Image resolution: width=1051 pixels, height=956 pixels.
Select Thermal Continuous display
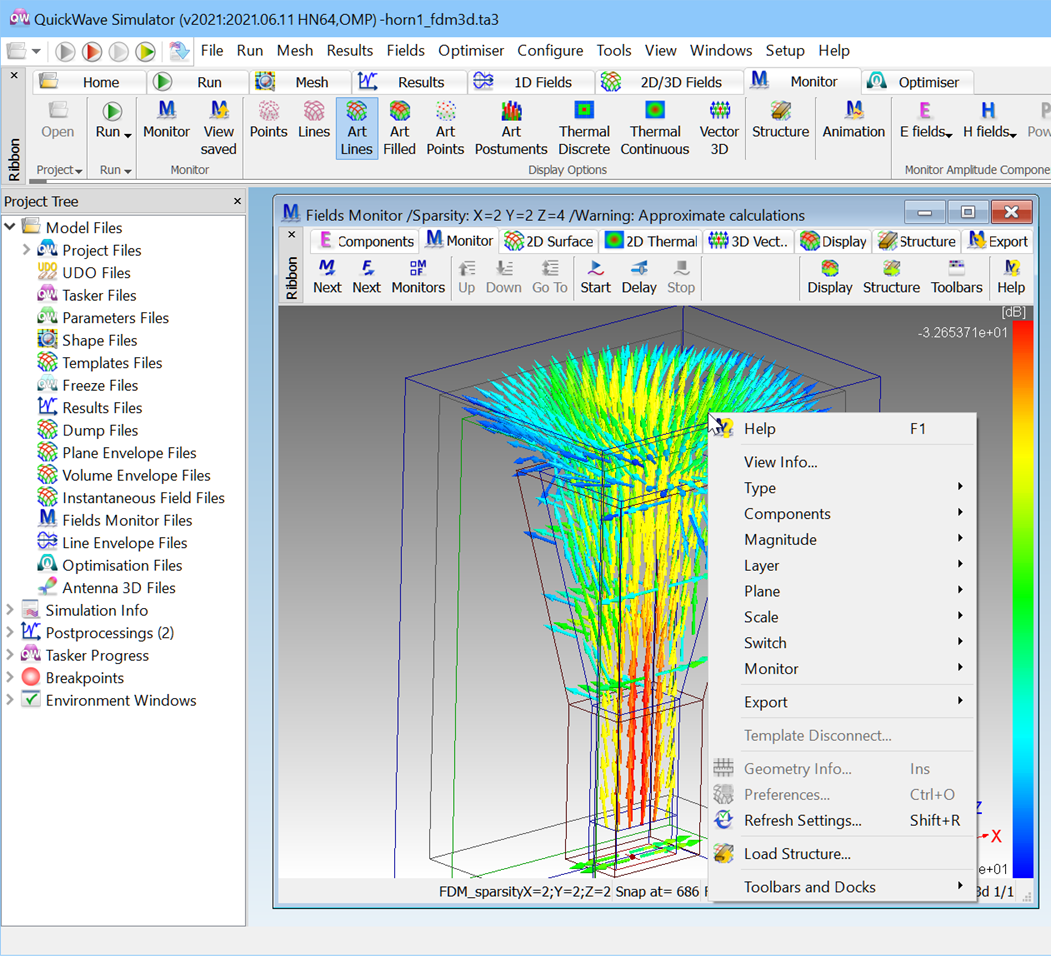[655, 128]
